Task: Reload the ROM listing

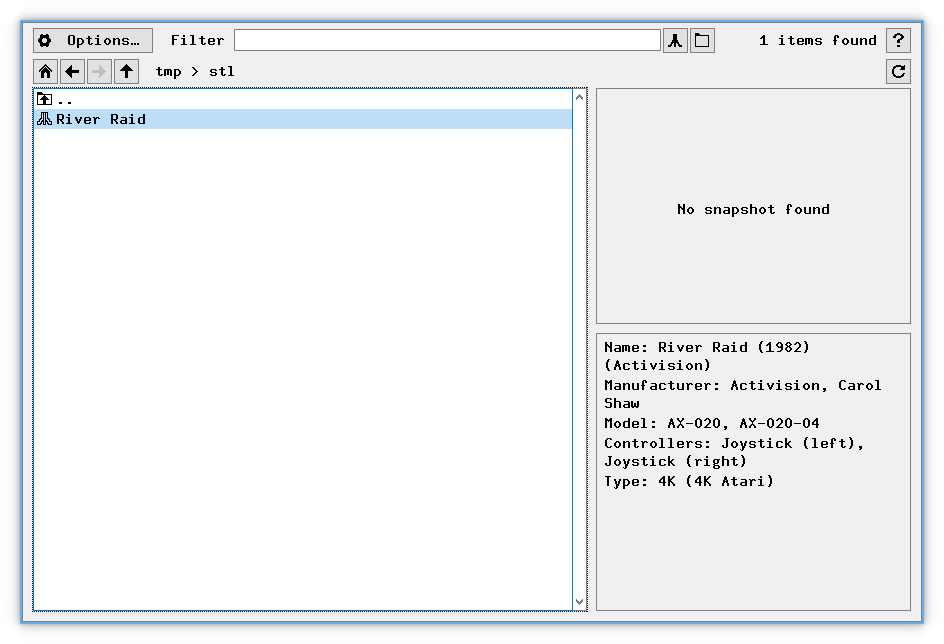Action: (x=898, y=72)
